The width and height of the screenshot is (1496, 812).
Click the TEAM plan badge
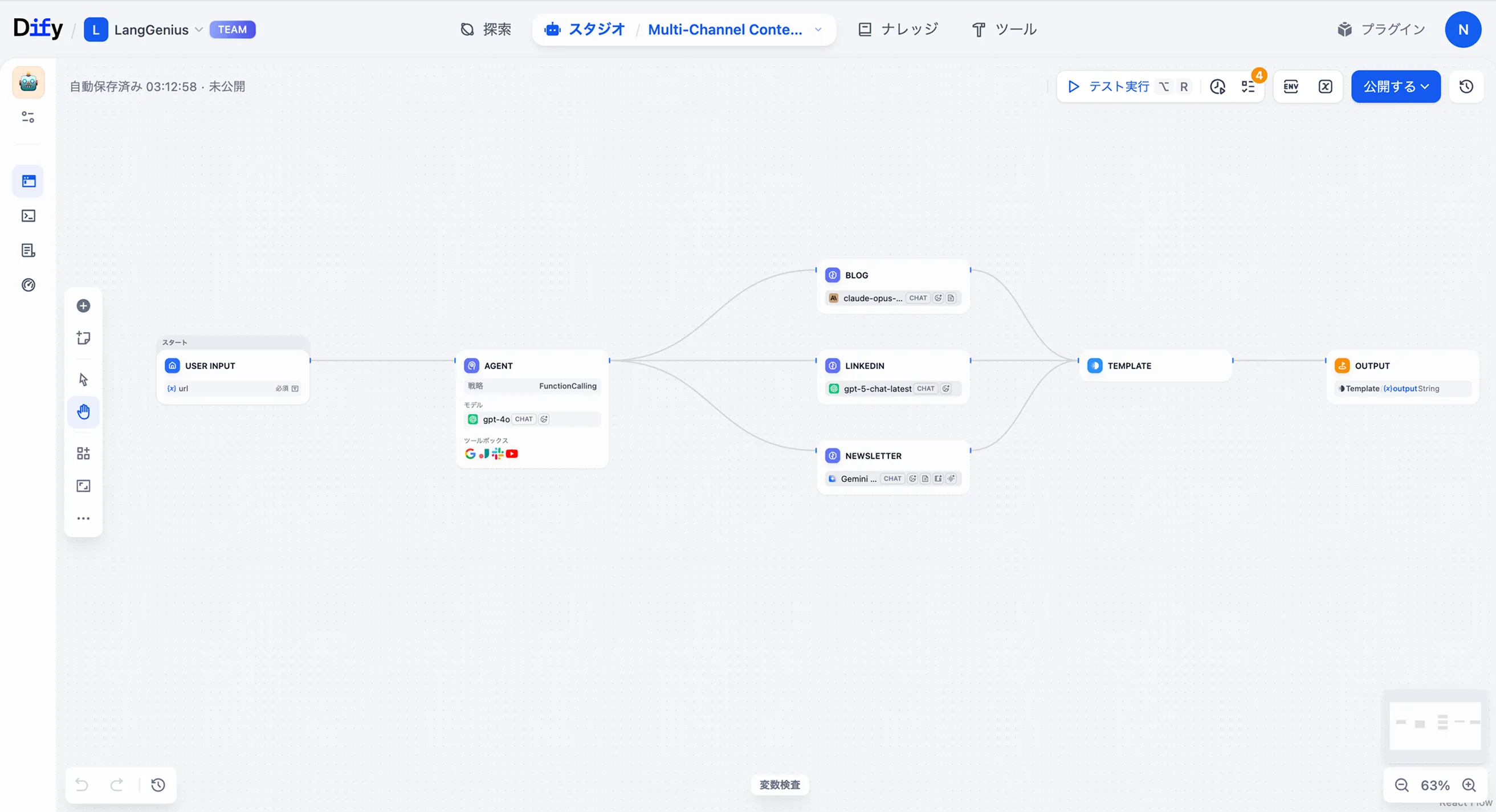tap(233, 29)
